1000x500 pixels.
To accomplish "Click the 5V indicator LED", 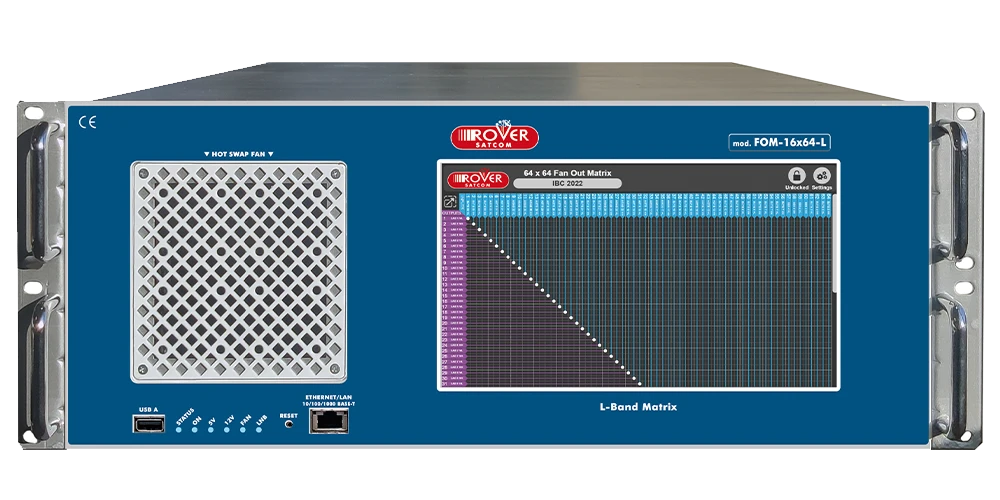I will [x=210, y=430].
